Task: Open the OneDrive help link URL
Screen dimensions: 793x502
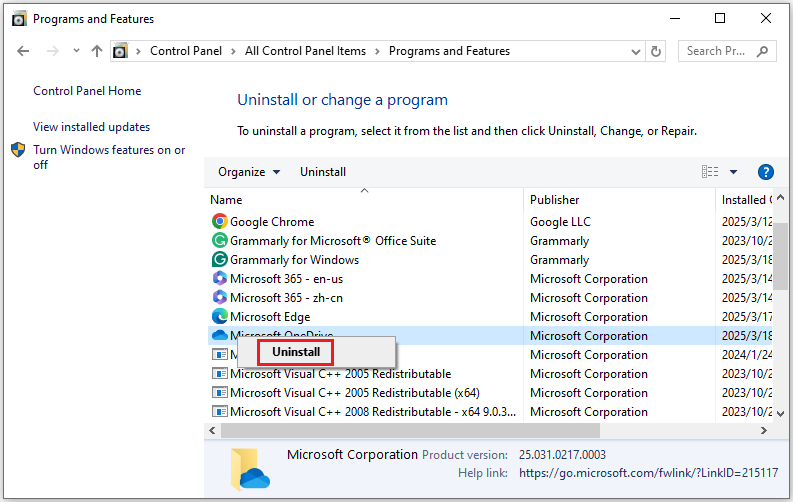Action: click(x=648, y=473)
